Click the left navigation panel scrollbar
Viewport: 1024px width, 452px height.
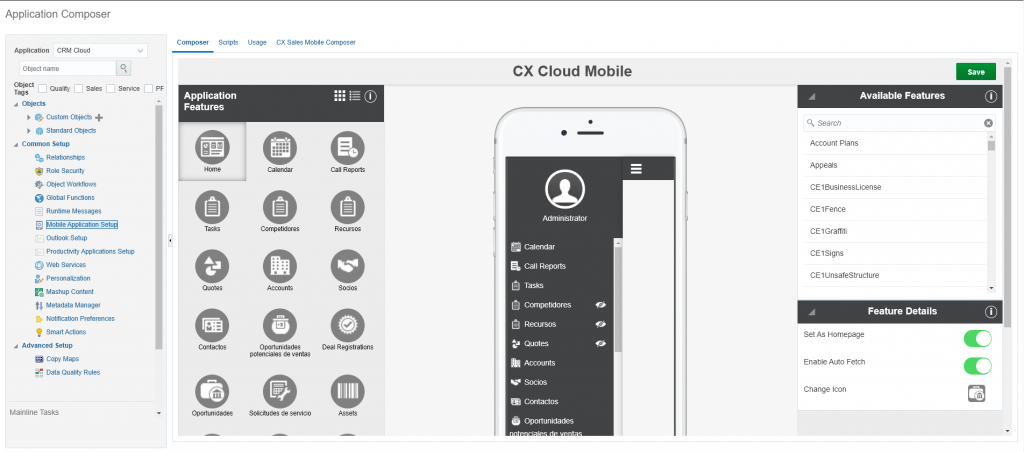point(159,227)
